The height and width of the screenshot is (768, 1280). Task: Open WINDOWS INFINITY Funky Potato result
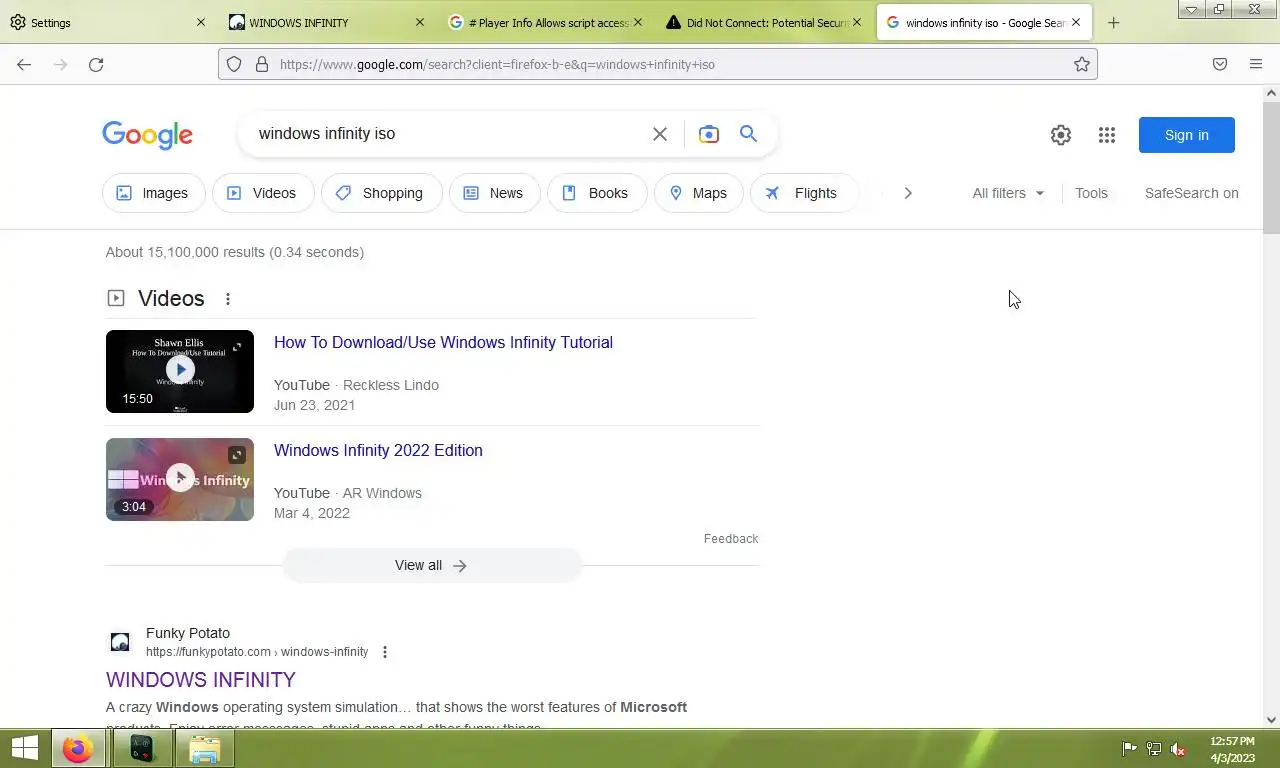[x=201, y=679]
